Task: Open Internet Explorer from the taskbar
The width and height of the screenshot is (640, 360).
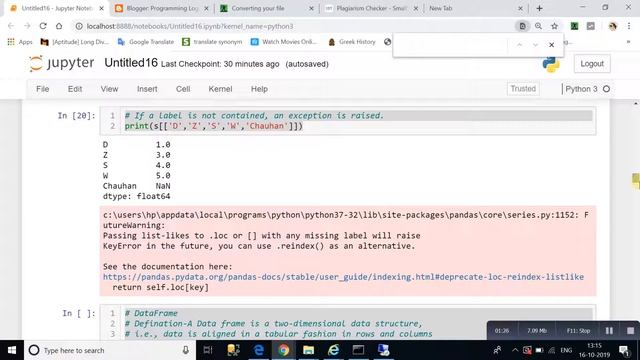Action: (x=333, y=350)
